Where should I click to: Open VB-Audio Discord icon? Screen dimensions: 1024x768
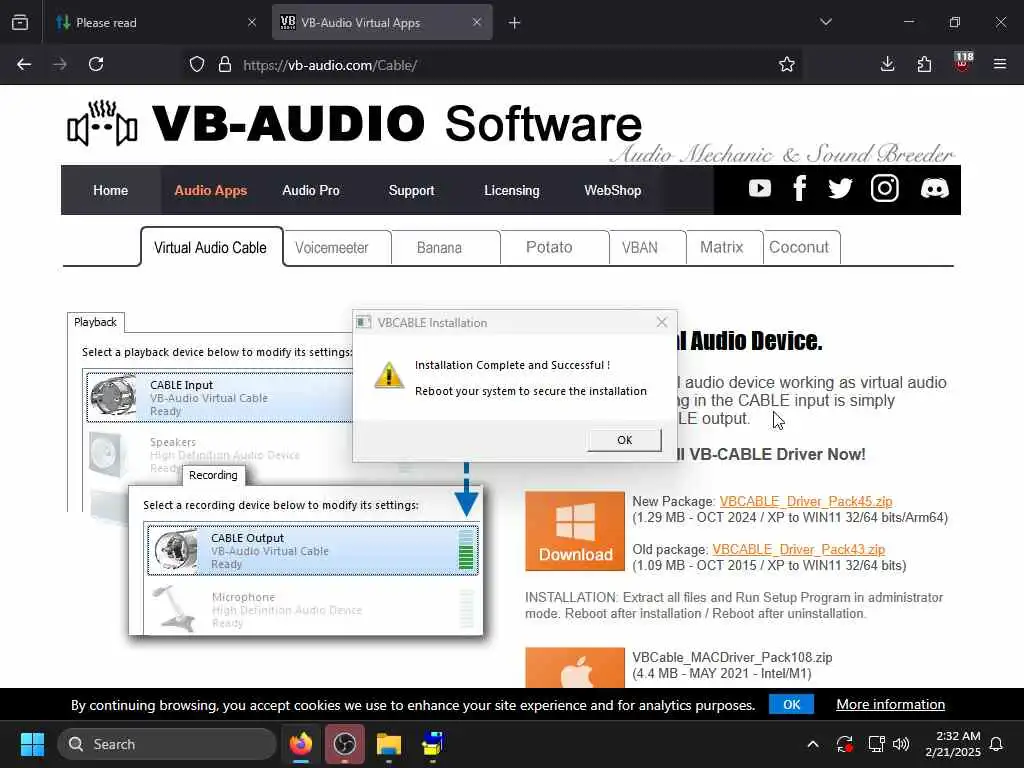[934, 189]
